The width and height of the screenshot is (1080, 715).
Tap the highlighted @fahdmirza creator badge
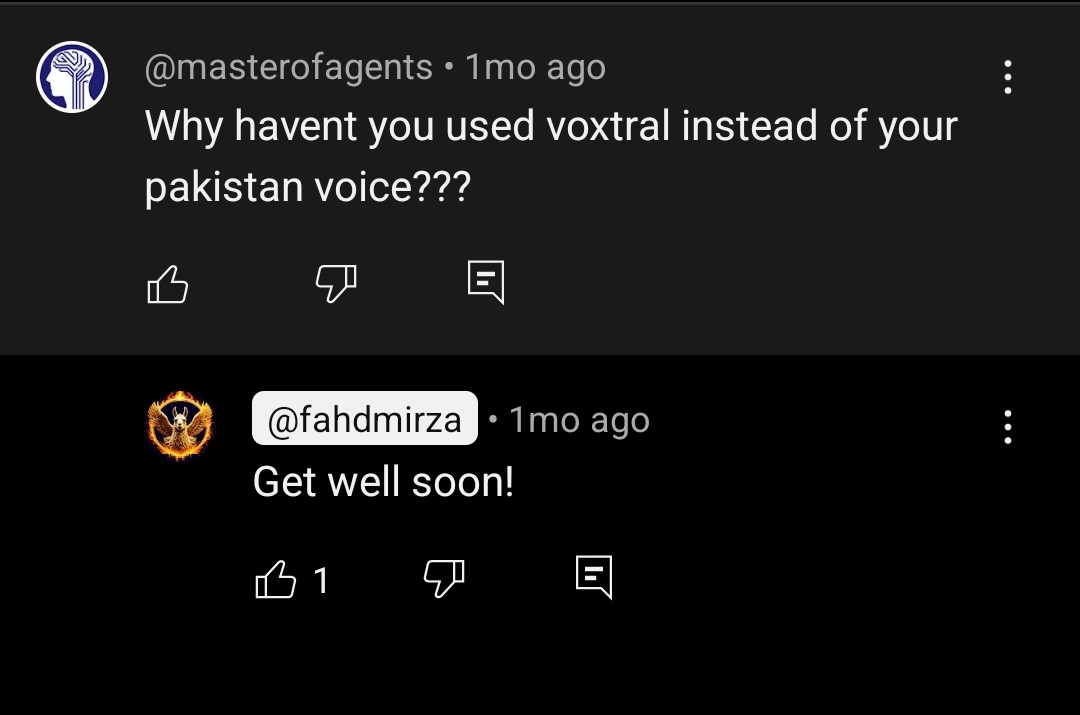point(364,418)
